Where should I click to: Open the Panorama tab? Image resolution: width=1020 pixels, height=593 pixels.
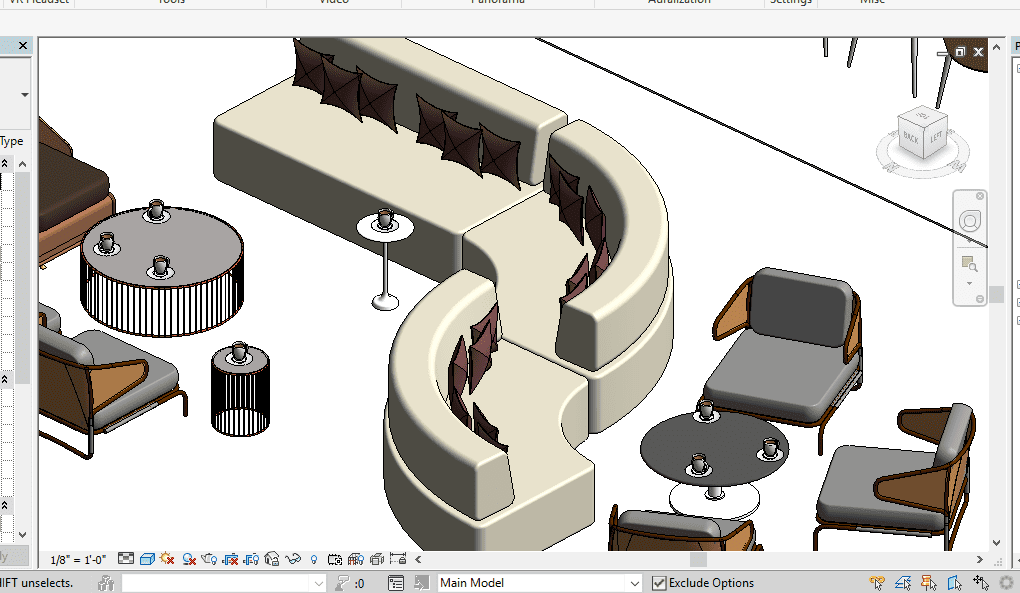click(497, 3)
